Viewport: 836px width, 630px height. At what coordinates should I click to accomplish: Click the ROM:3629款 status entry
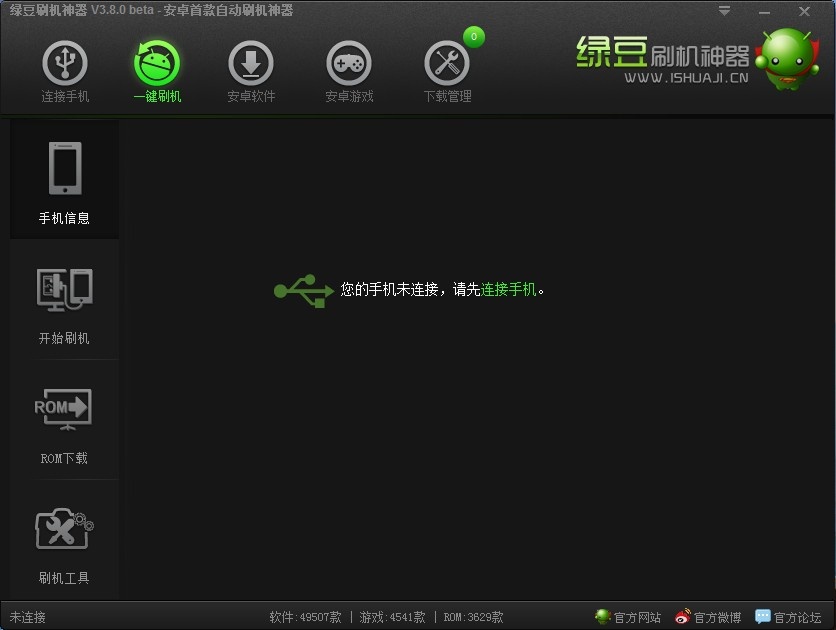point(473,617)
